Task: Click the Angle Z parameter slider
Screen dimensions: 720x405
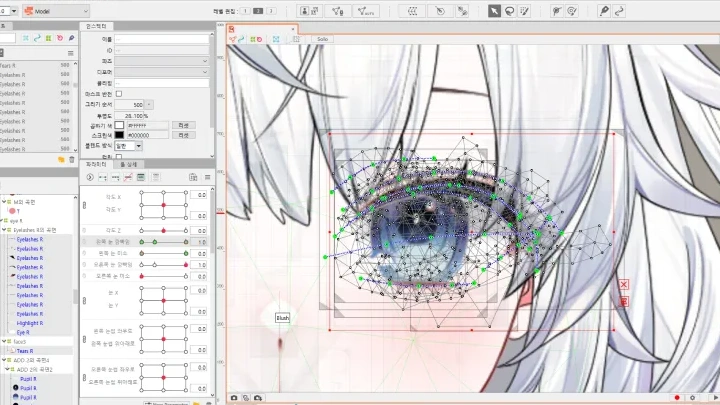Action: point(163,231)
